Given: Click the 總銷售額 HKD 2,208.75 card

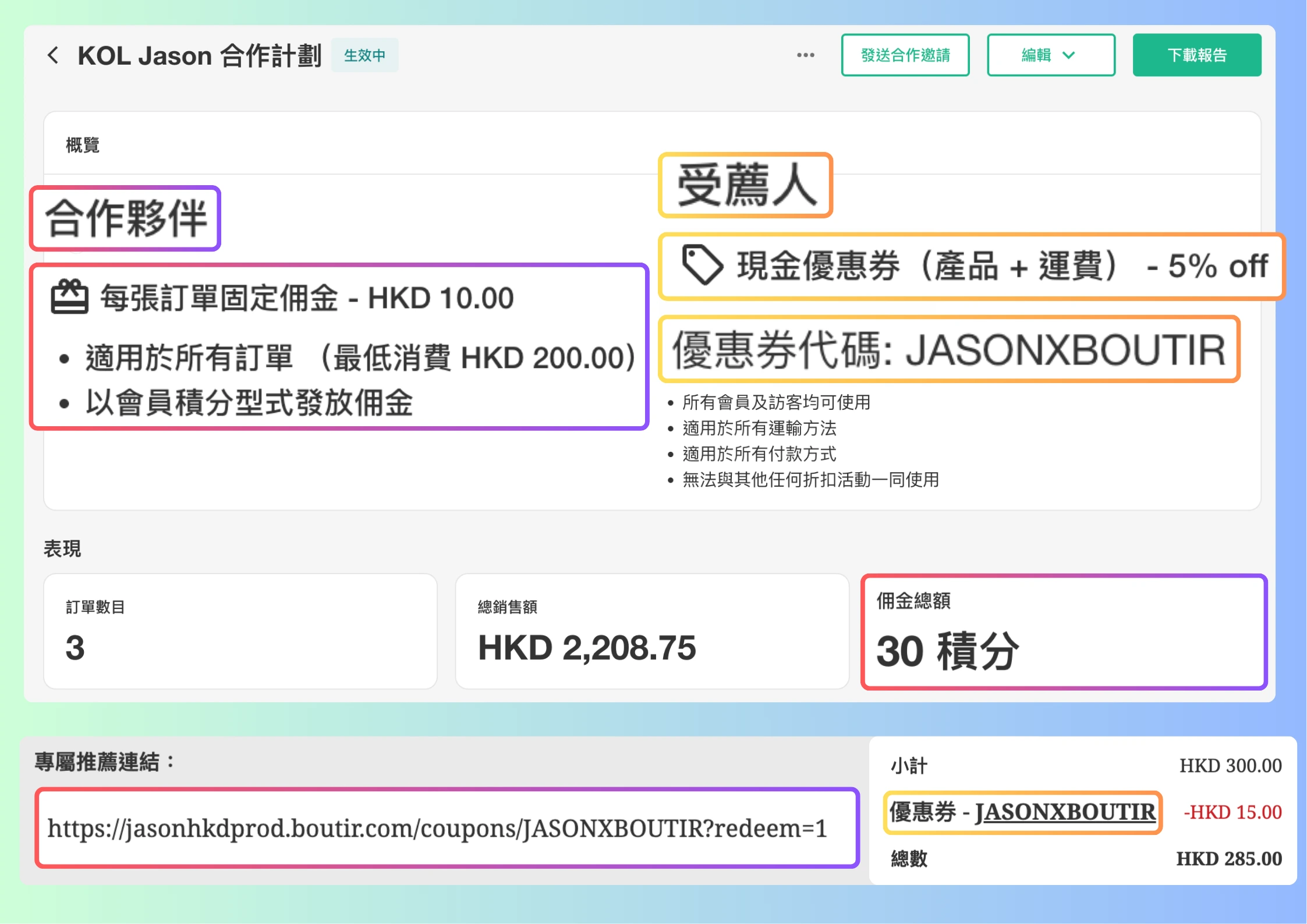Looking at the screenshot, I should (651, 631).
